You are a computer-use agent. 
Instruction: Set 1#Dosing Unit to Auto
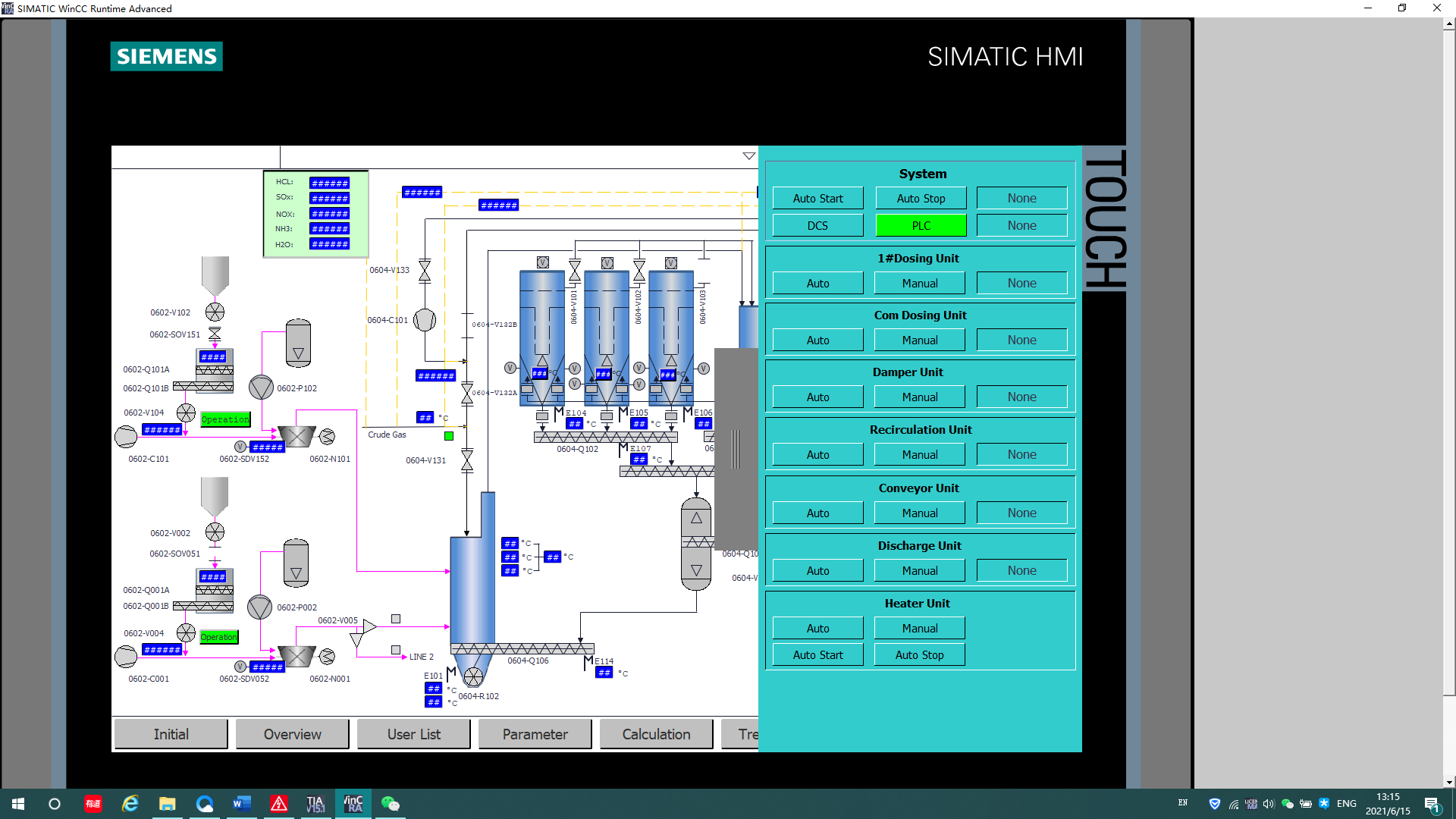817,283
